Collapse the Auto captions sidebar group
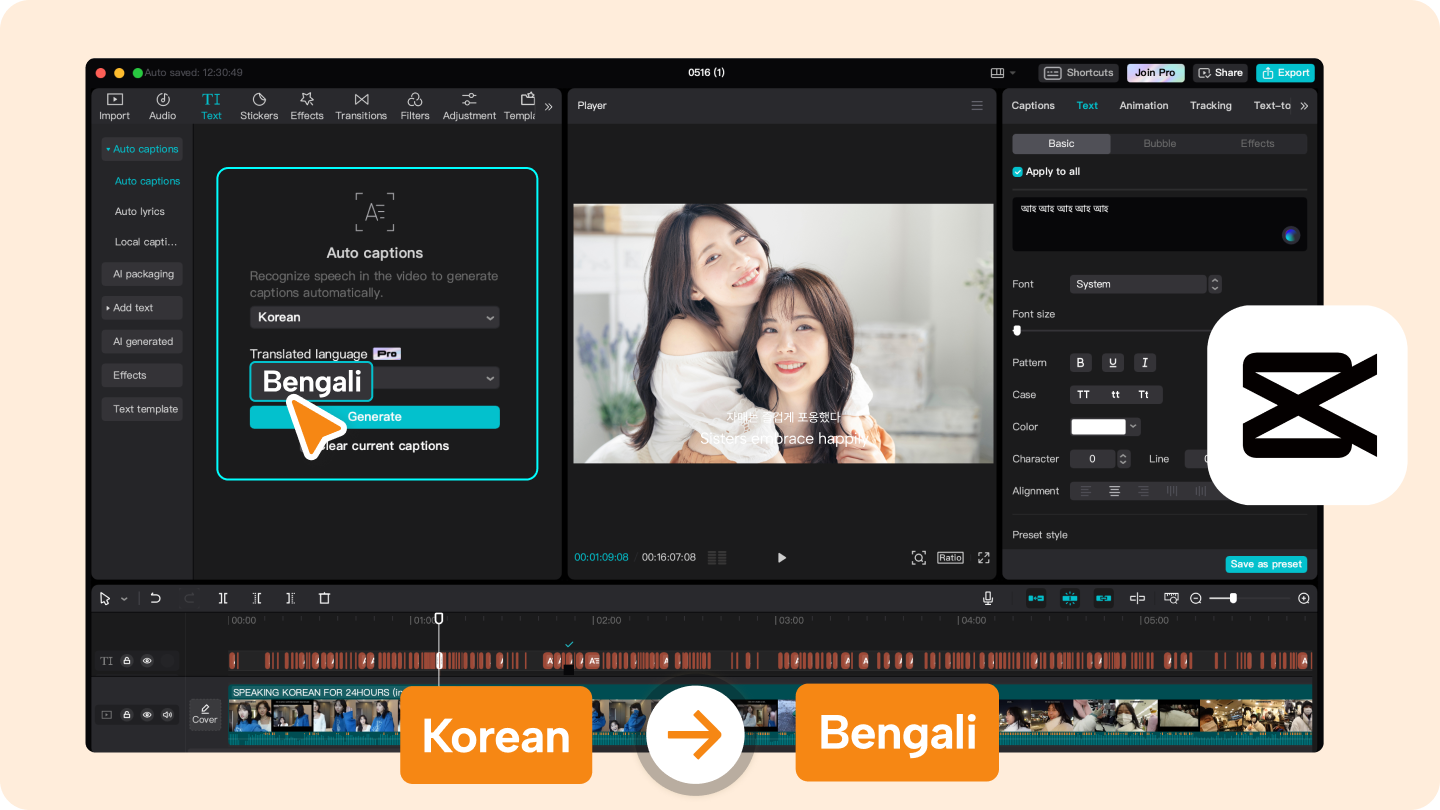The height and width of the screenshot is (810, 1440). point(142,149)
